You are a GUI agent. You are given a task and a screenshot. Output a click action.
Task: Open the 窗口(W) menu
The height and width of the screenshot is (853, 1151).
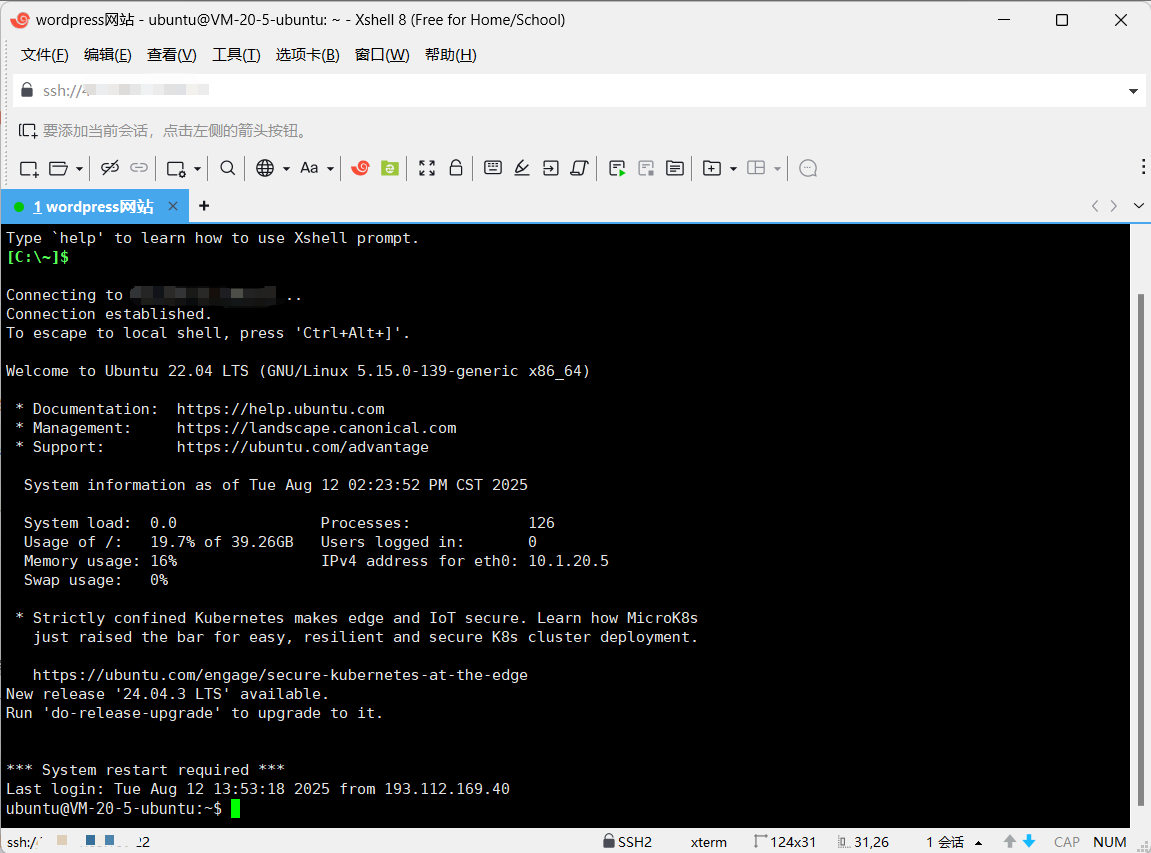pyautogui.click(x=382, y=55)
